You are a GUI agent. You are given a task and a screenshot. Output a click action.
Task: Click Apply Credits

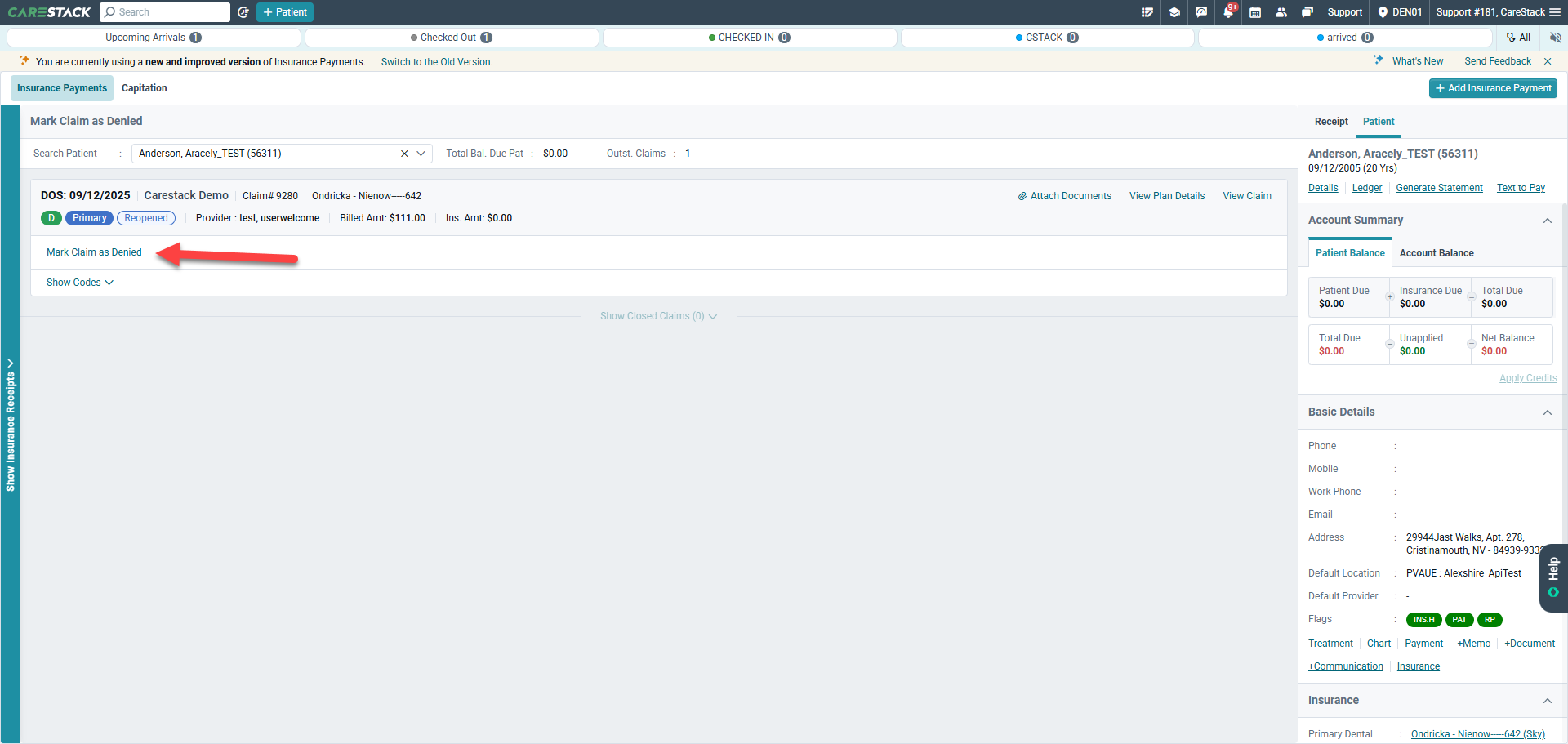pyautogui.click(x=1528, y=378)
